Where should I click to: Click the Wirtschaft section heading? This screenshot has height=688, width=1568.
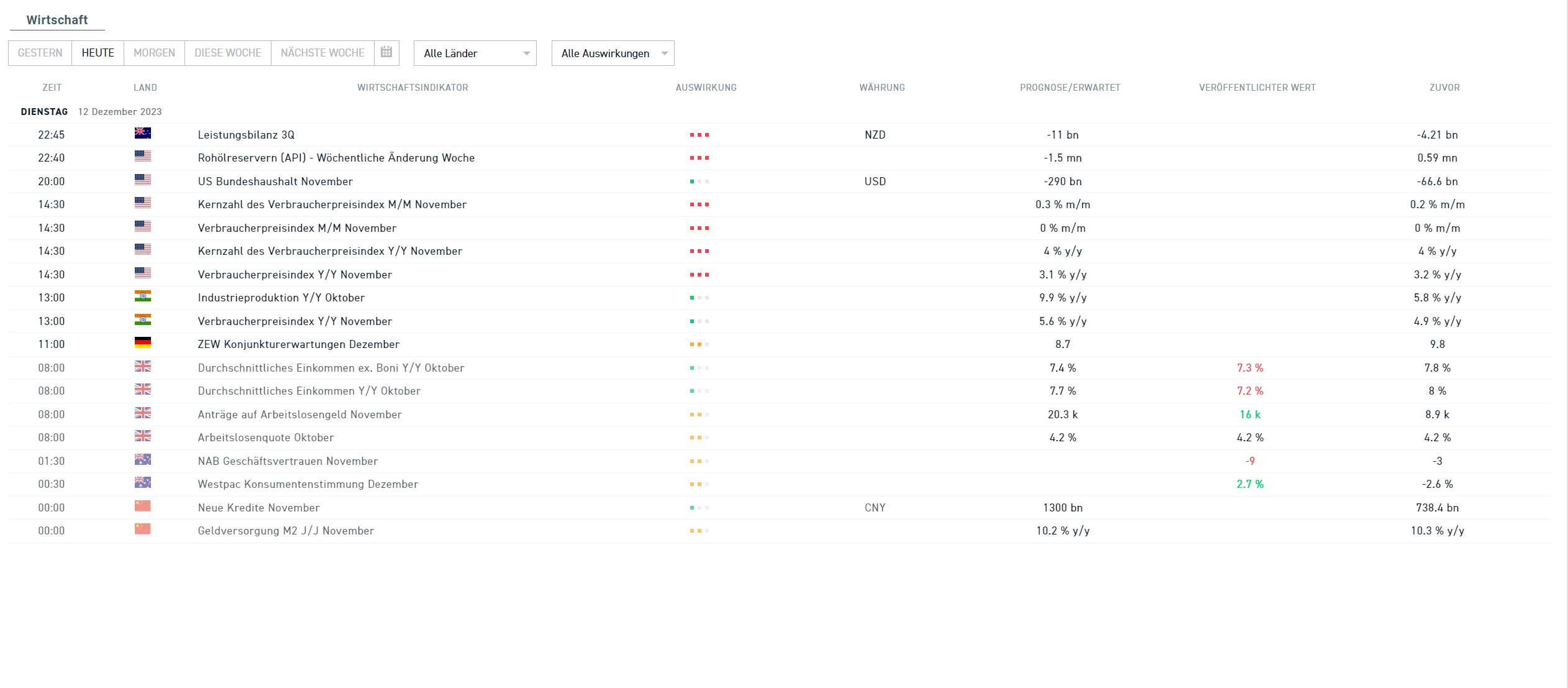[57, 20]
